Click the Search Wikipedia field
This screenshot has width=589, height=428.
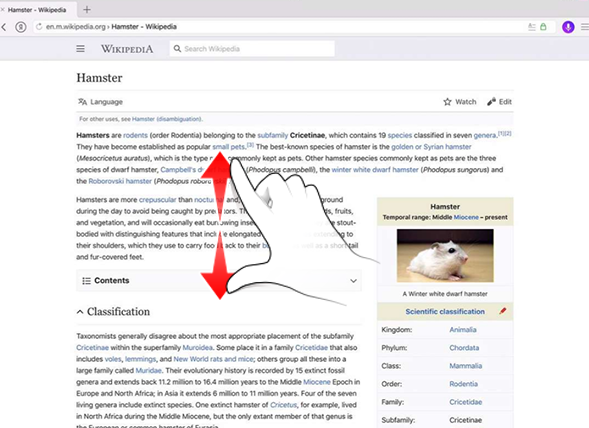tap(252, 49)
